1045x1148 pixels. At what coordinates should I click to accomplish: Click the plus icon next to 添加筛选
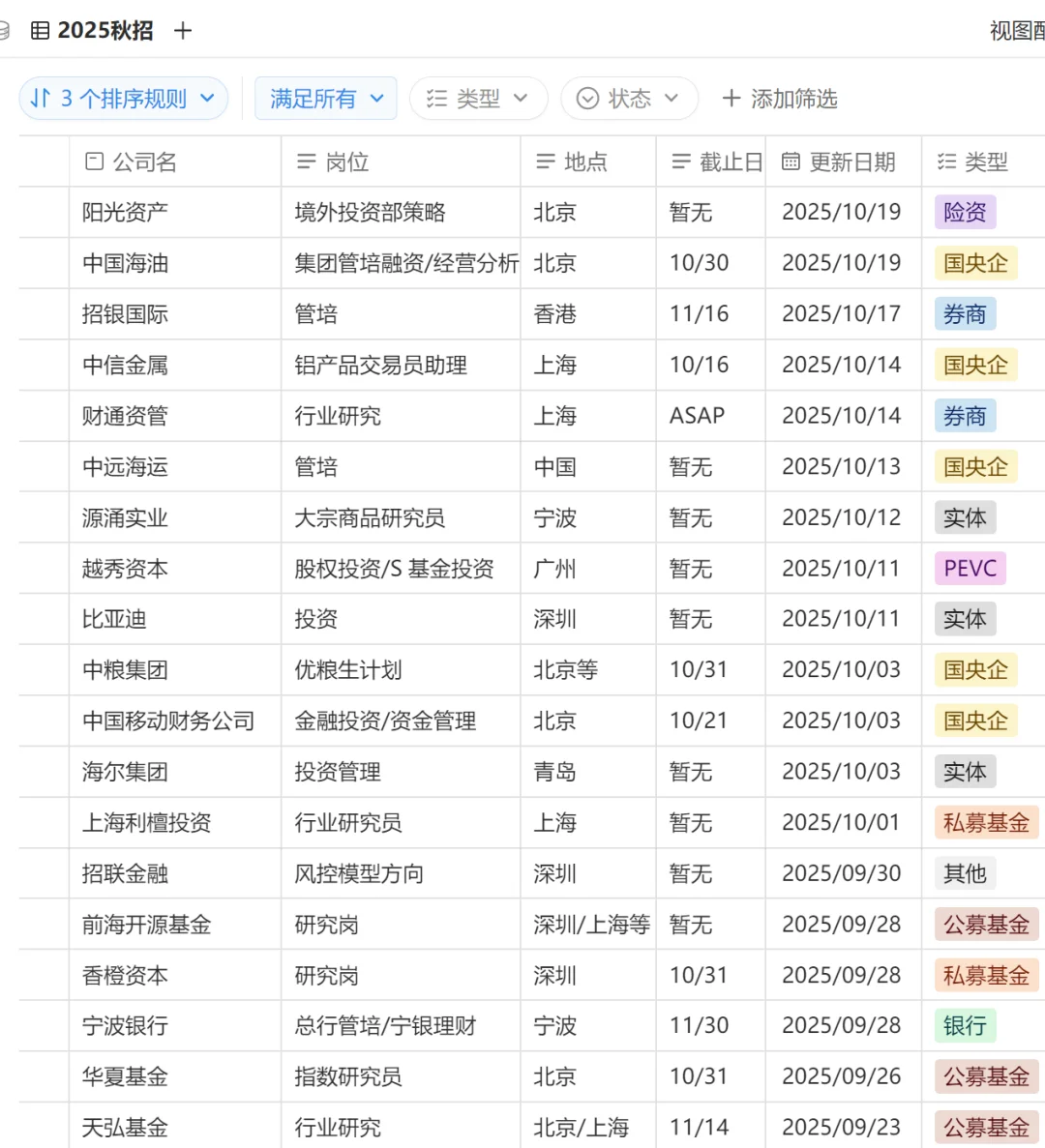coord(731,98)
